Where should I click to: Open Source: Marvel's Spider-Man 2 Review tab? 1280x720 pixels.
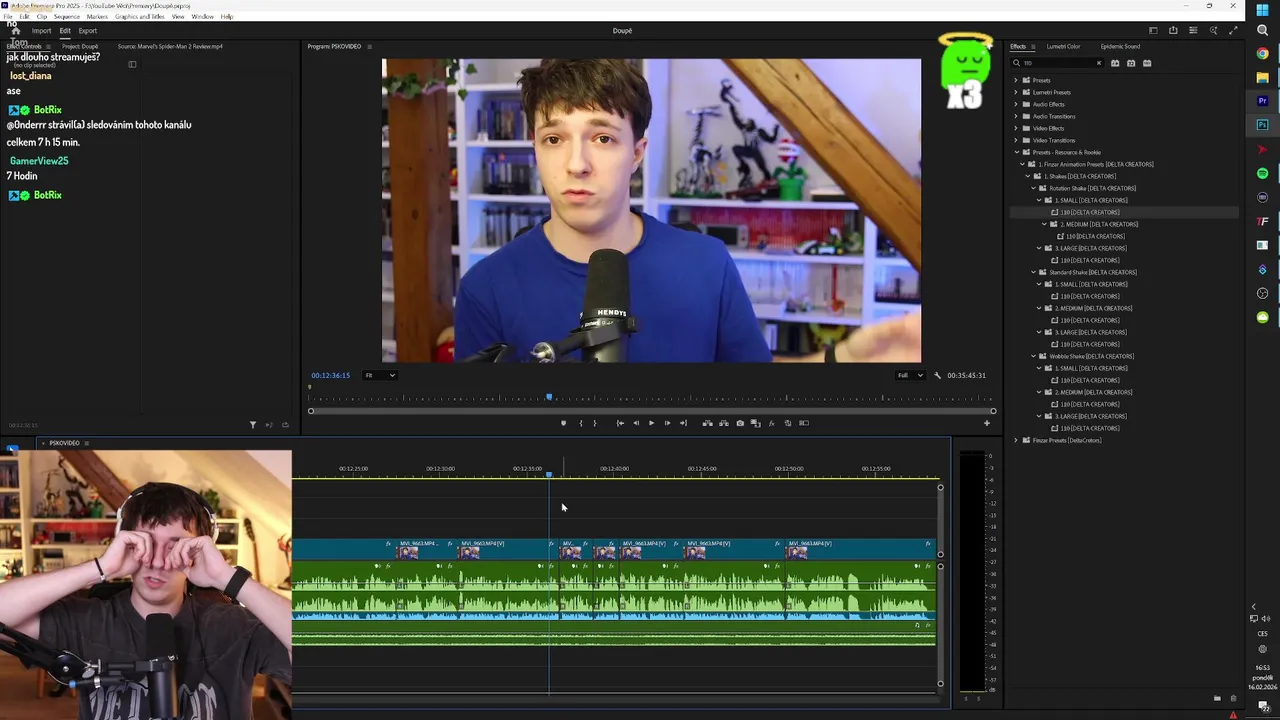(x=170, y=46)
